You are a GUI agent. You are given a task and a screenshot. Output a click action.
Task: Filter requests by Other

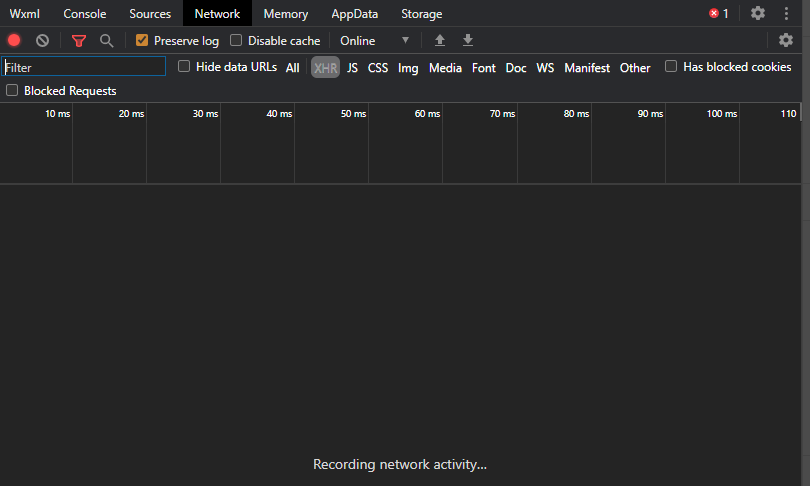click(635, 68)
